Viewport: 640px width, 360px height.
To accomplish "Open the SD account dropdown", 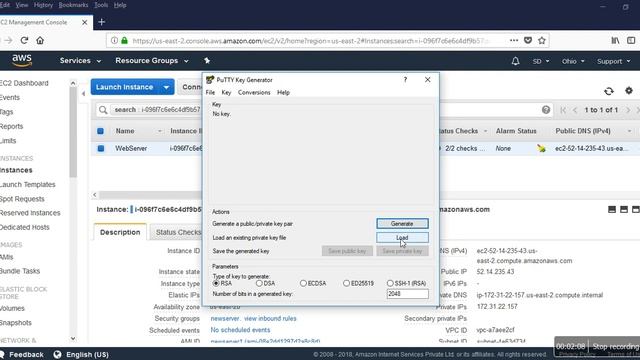I will tap(541, 61).
